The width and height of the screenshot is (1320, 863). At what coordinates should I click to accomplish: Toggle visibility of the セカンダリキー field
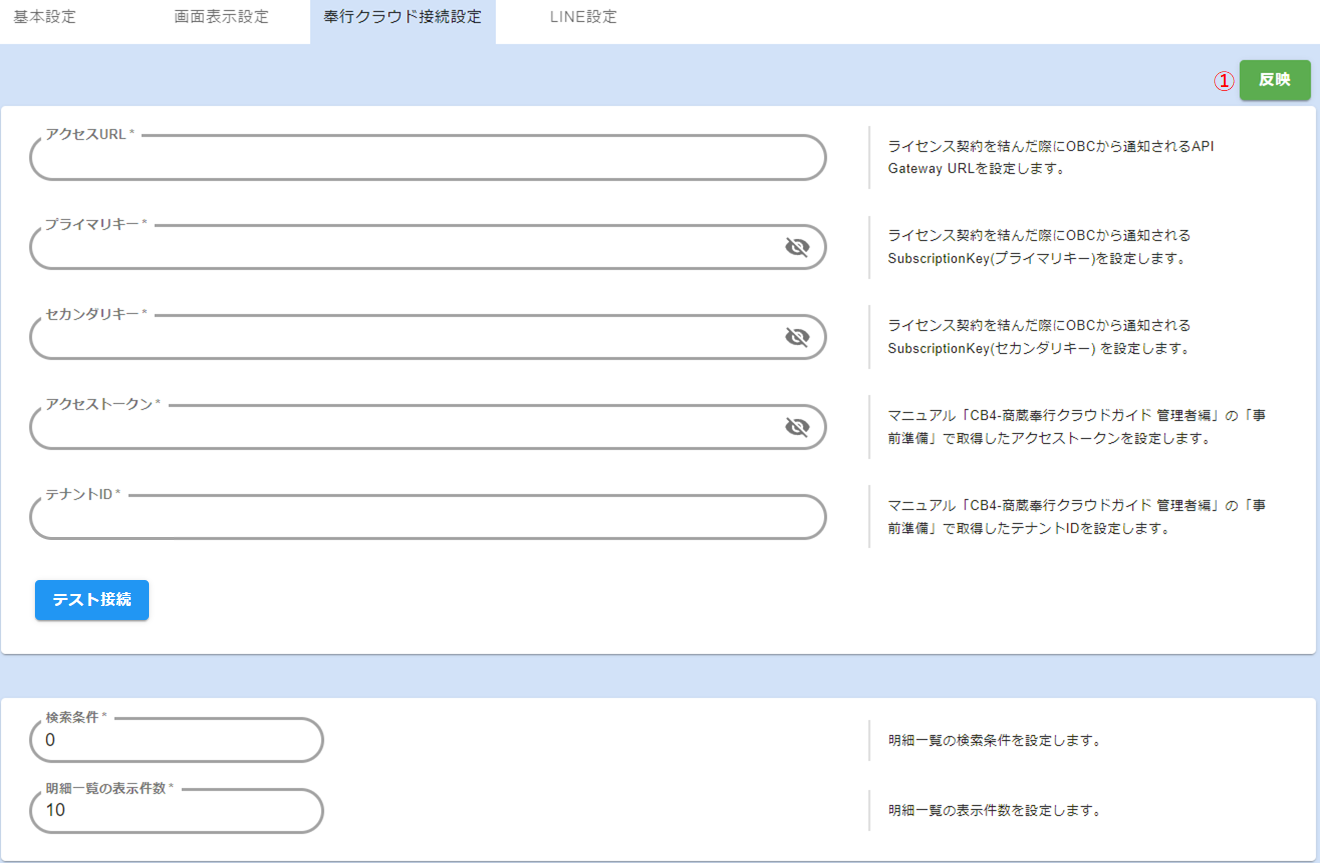pos(796,338)
